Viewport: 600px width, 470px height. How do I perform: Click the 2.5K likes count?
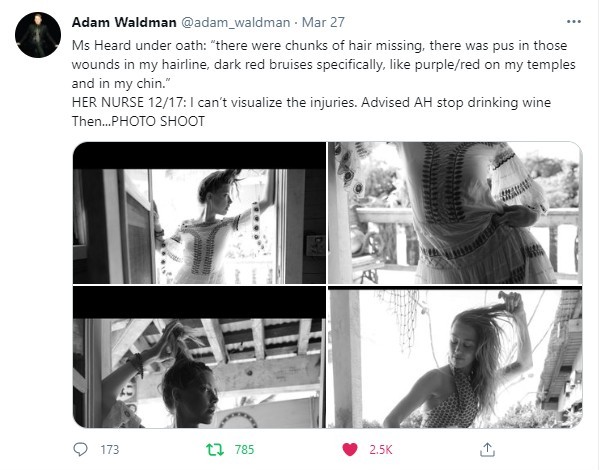click(381, 449)
